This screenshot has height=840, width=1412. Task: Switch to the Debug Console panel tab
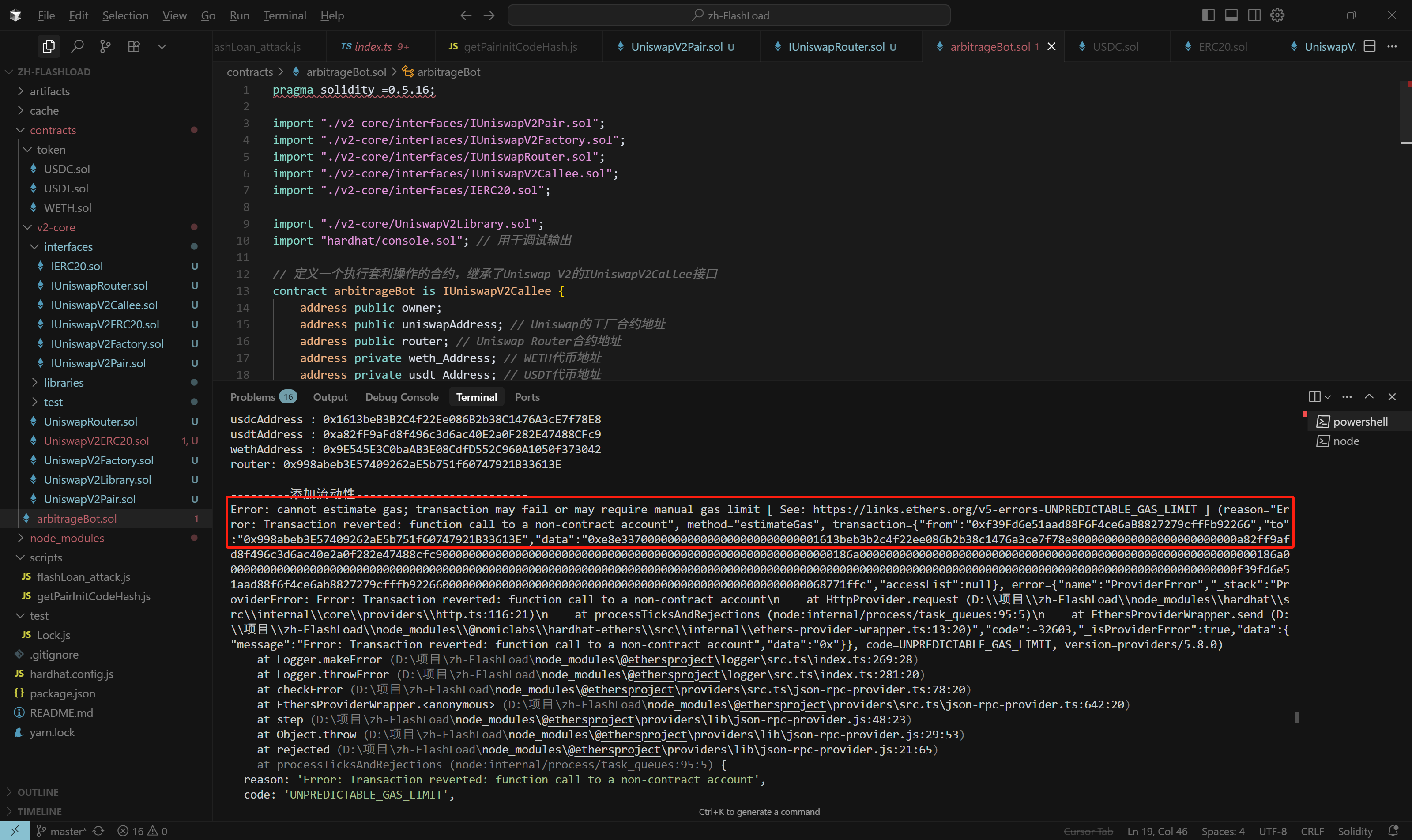click(x=401, y=397)
